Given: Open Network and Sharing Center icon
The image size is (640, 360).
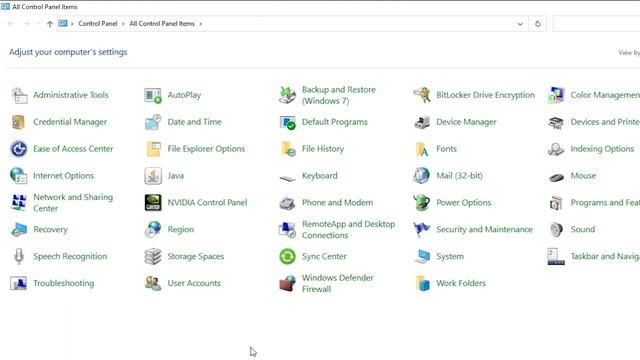Looking at the screenshot, I should tap(19, 203).
